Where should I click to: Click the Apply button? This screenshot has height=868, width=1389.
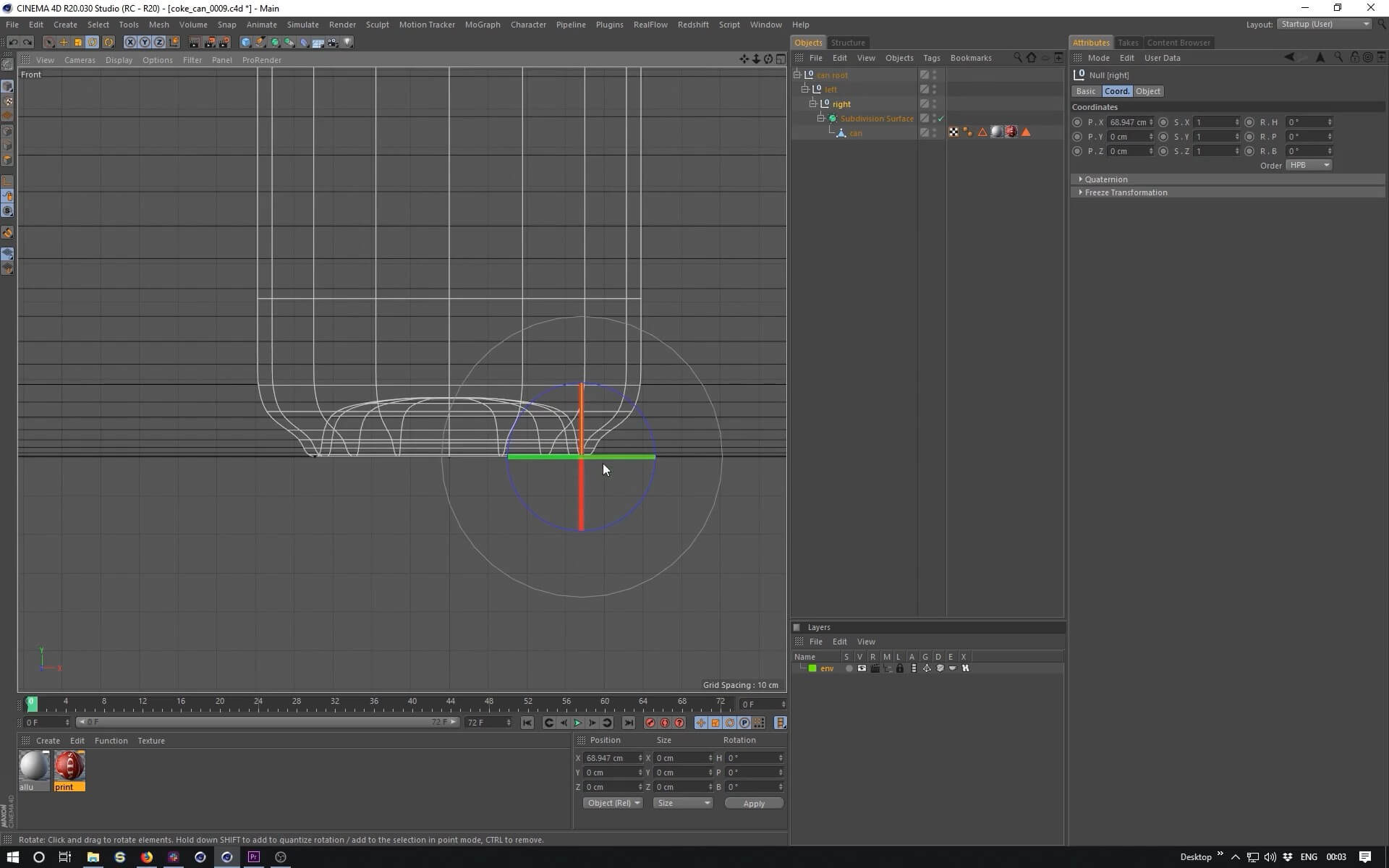click(x=753, y=804)
